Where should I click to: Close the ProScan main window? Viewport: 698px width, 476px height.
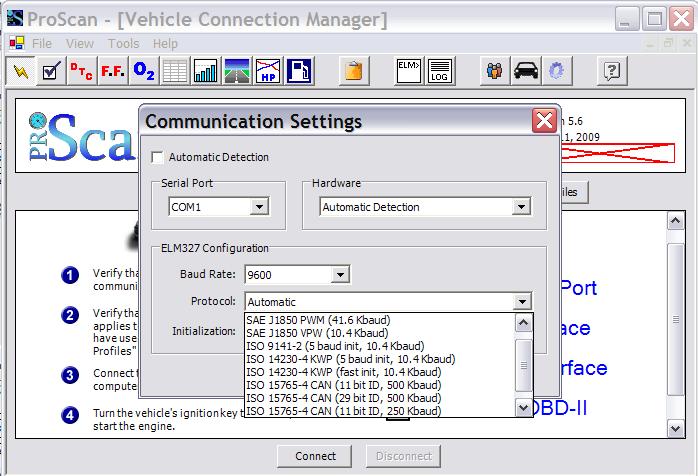(x=681, y=19)
